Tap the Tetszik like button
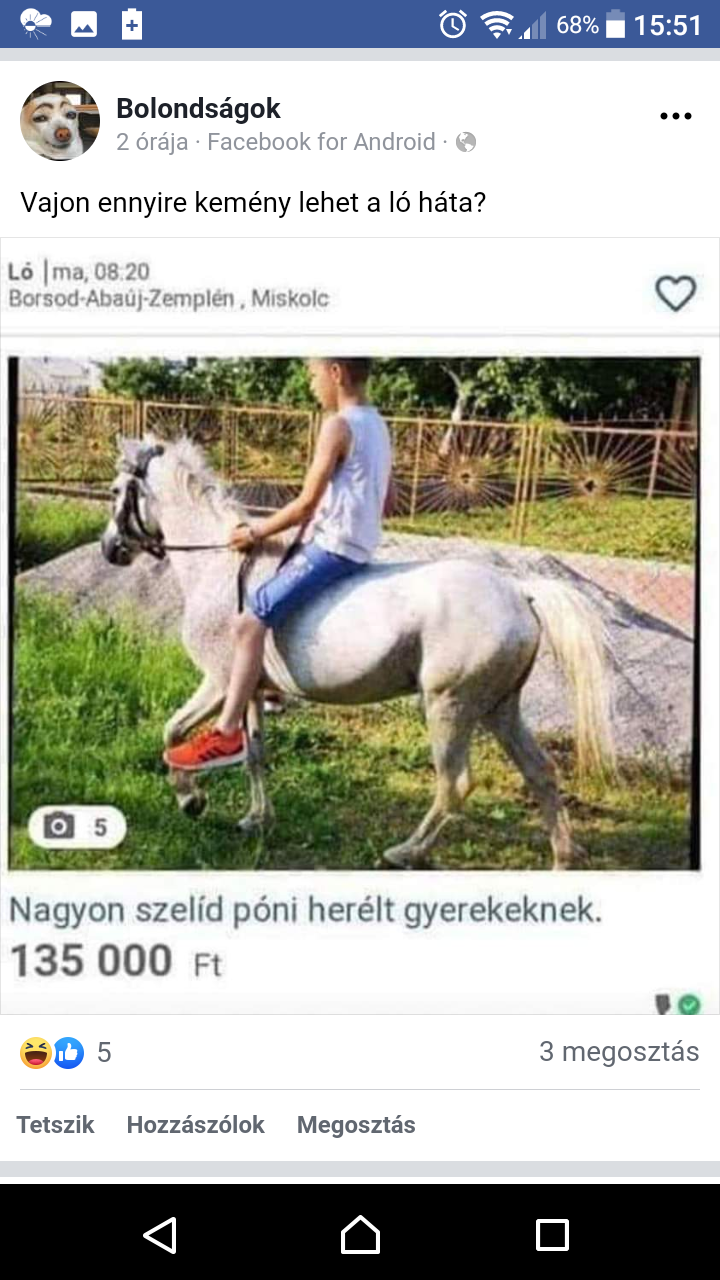Screen dimensions: 720x1280 (x=55, y=1125)
